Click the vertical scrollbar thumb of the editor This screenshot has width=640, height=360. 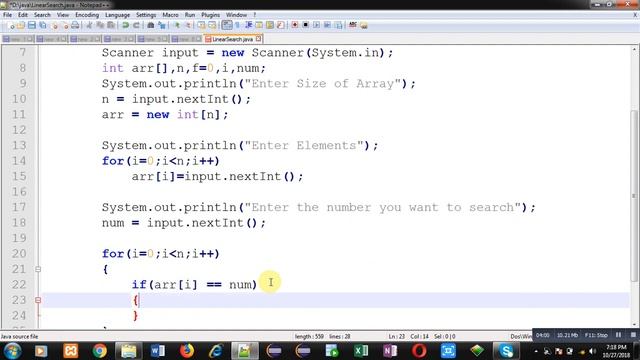pyautogui.click(x=634, y=196)
